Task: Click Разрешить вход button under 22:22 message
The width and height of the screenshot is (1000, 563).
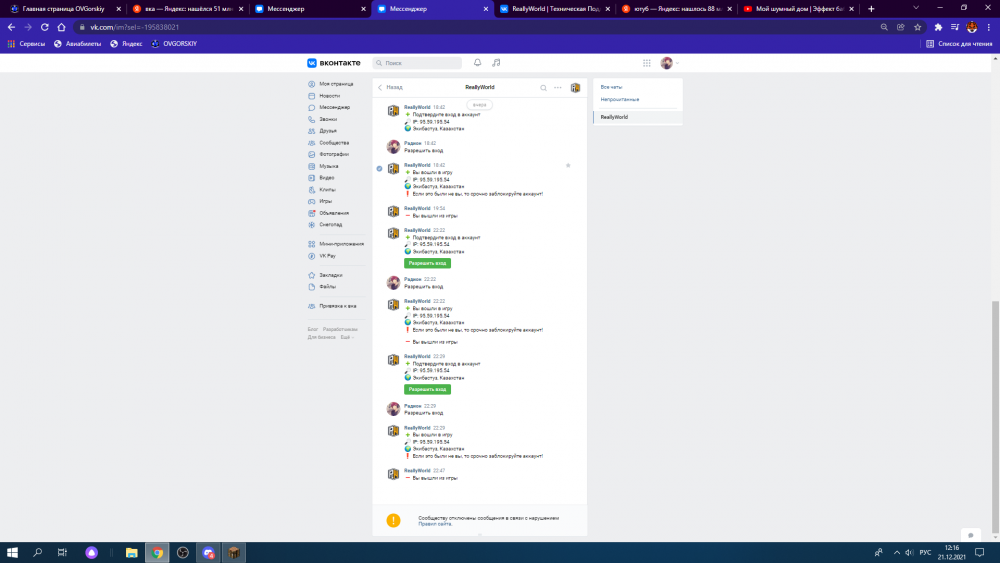Action: click(427, 263)
